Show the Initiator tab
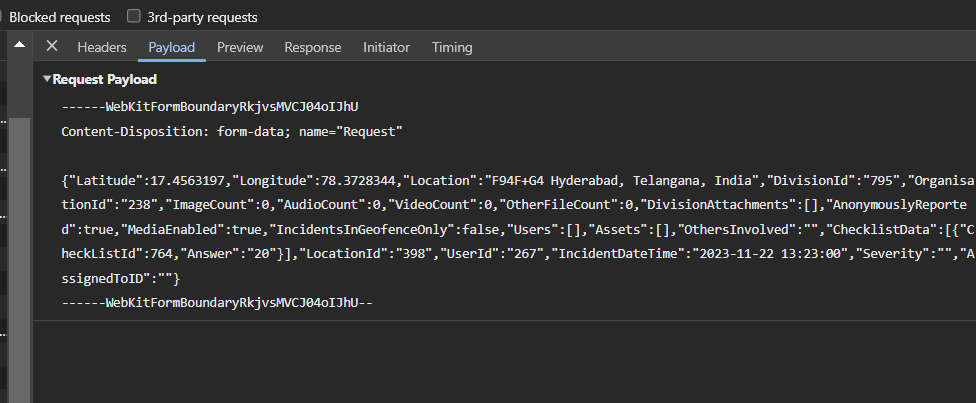Screen dimensions: 976x403 pos(386,47)
